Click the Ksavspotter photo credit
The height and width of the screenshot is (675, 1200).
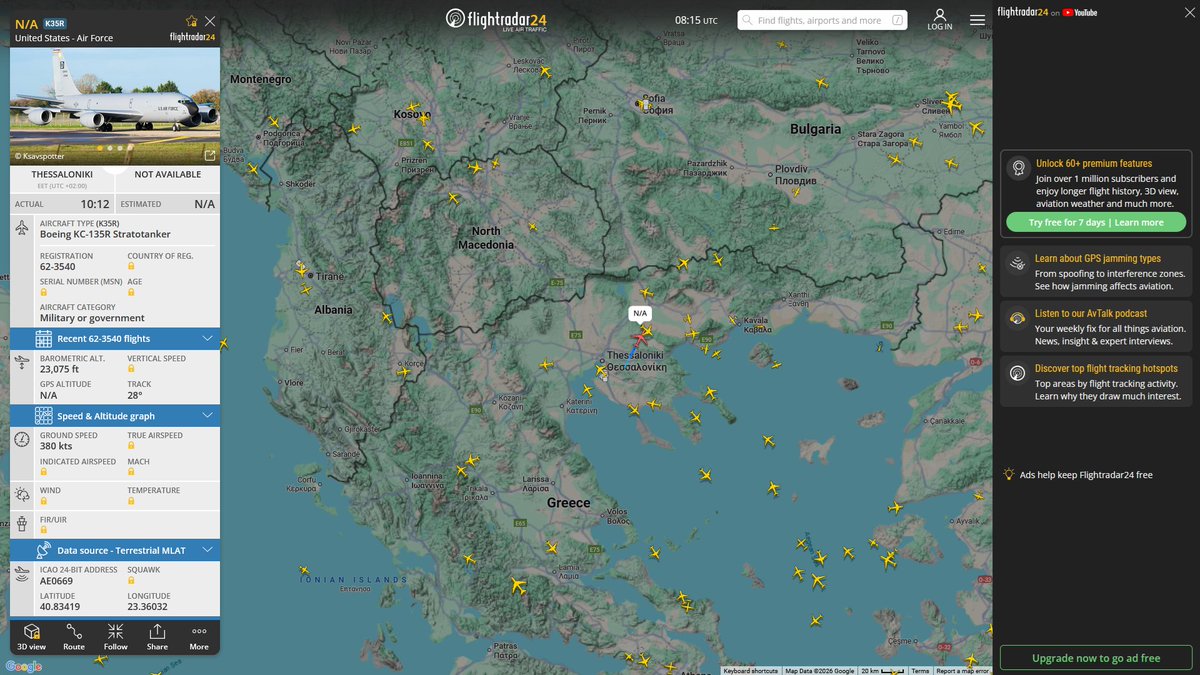pyautogui.click(x=40, y=156)
